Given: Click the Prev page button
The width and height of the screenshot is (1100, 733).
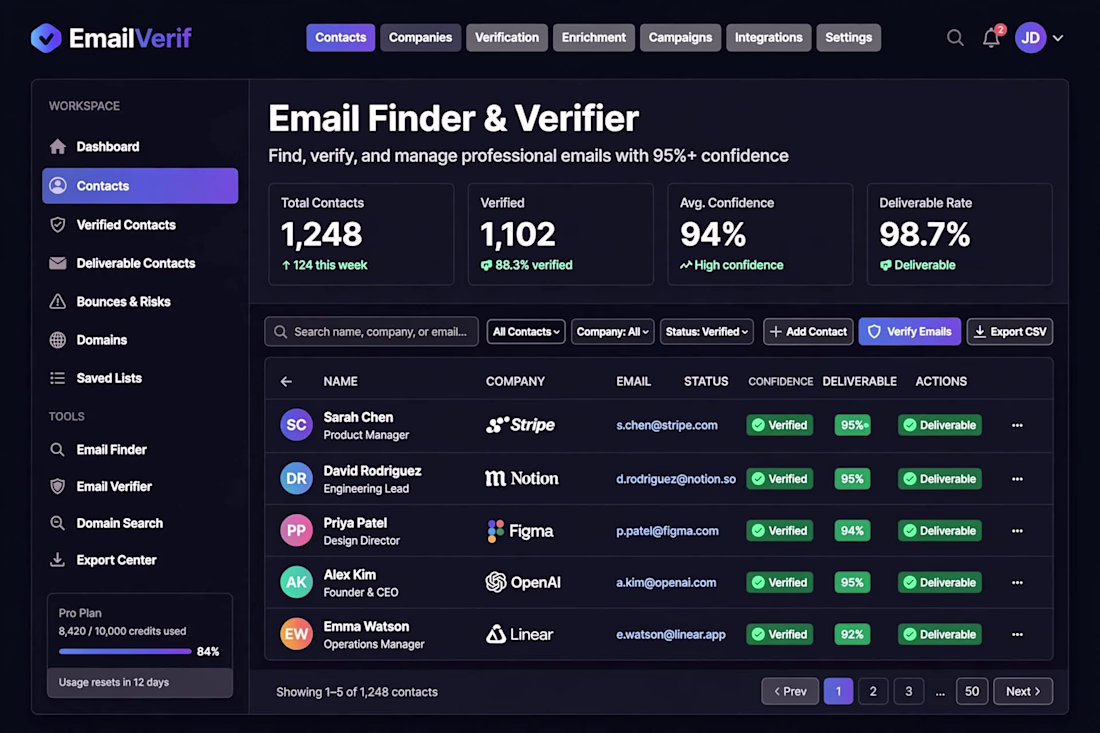Looking at the screenshot, I should coord(790,692).
